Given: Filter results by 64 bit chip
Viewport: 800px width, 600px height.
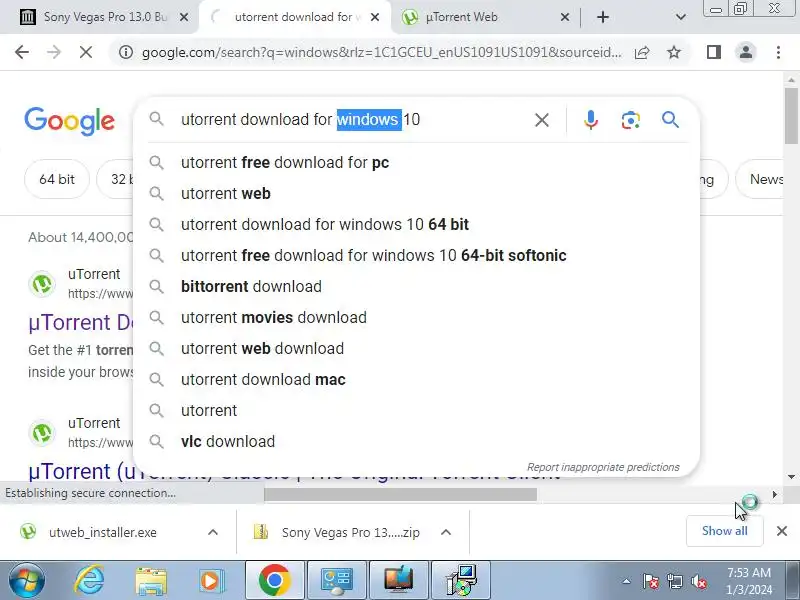Looking at the screenshot, I should (x=57, y=180).
